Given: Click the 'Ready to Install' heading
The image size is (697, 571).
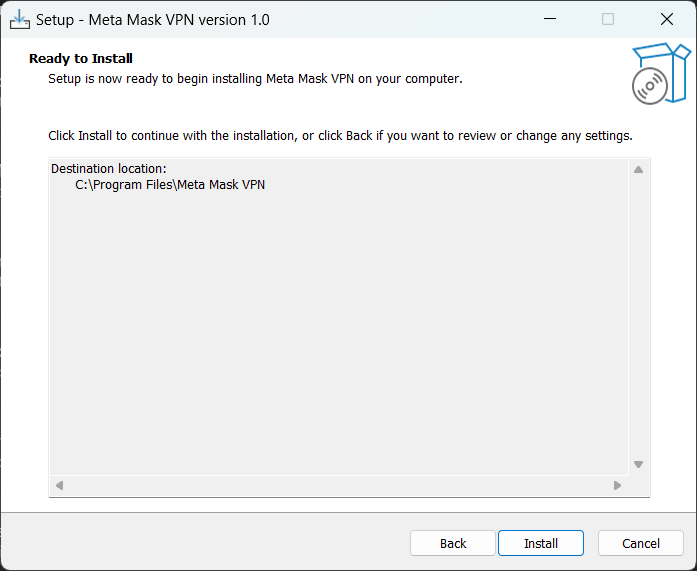Looking at the screenshot, I should (81, 59).
